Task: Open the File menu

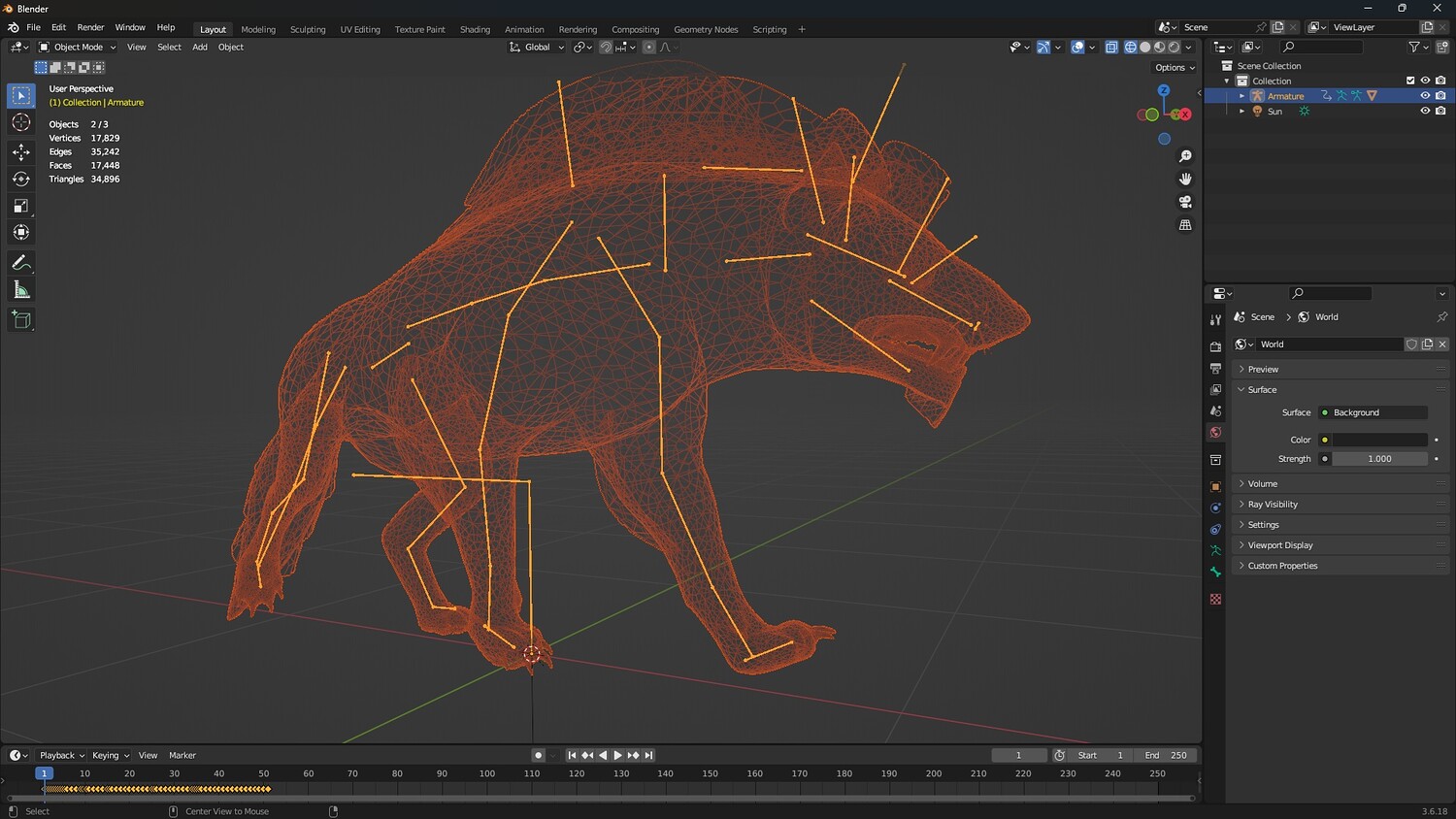Action: (33, 27)
